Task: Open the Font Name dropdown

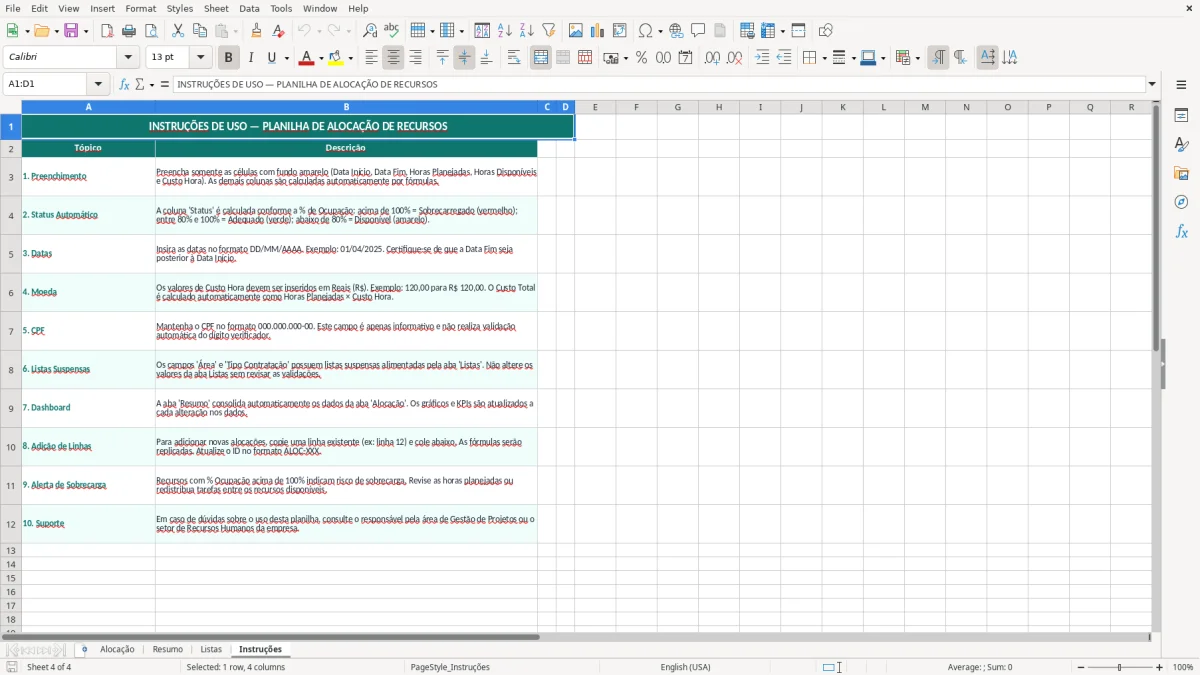Action: pyautogui.click(x=130, y=58)
